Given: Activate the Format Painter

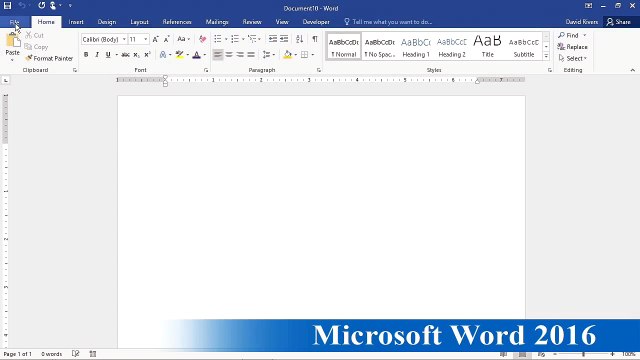Looking at the screenshot, I should pos(49,58).
